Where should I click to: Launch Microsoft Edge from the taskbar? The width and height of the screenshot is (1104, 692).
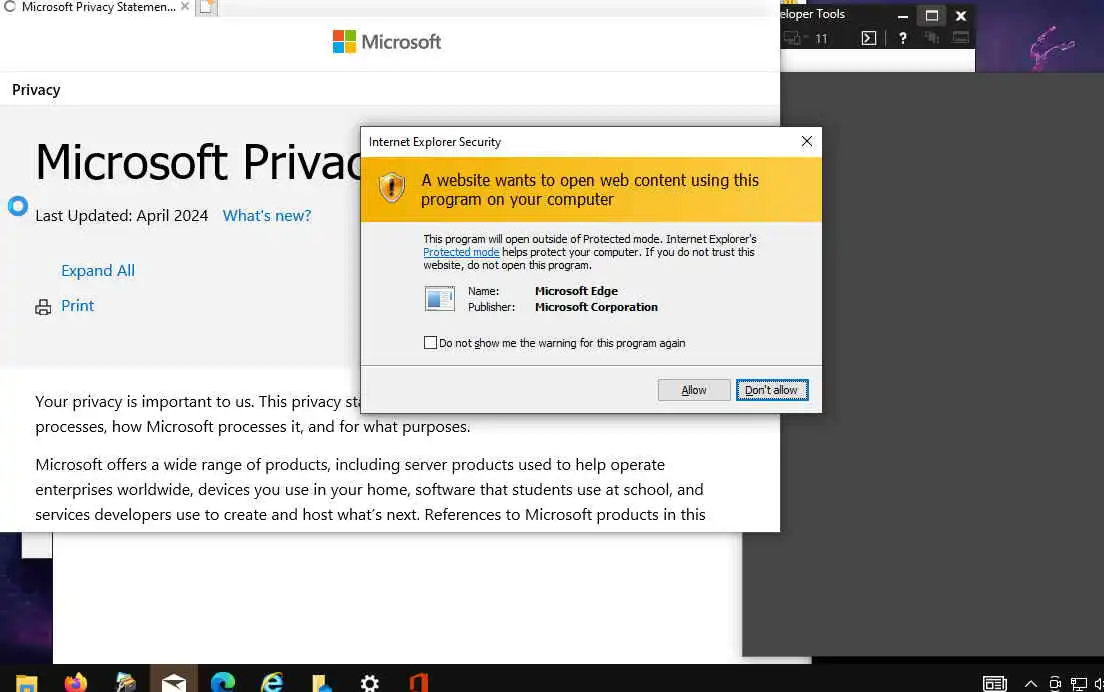(223, 681)
